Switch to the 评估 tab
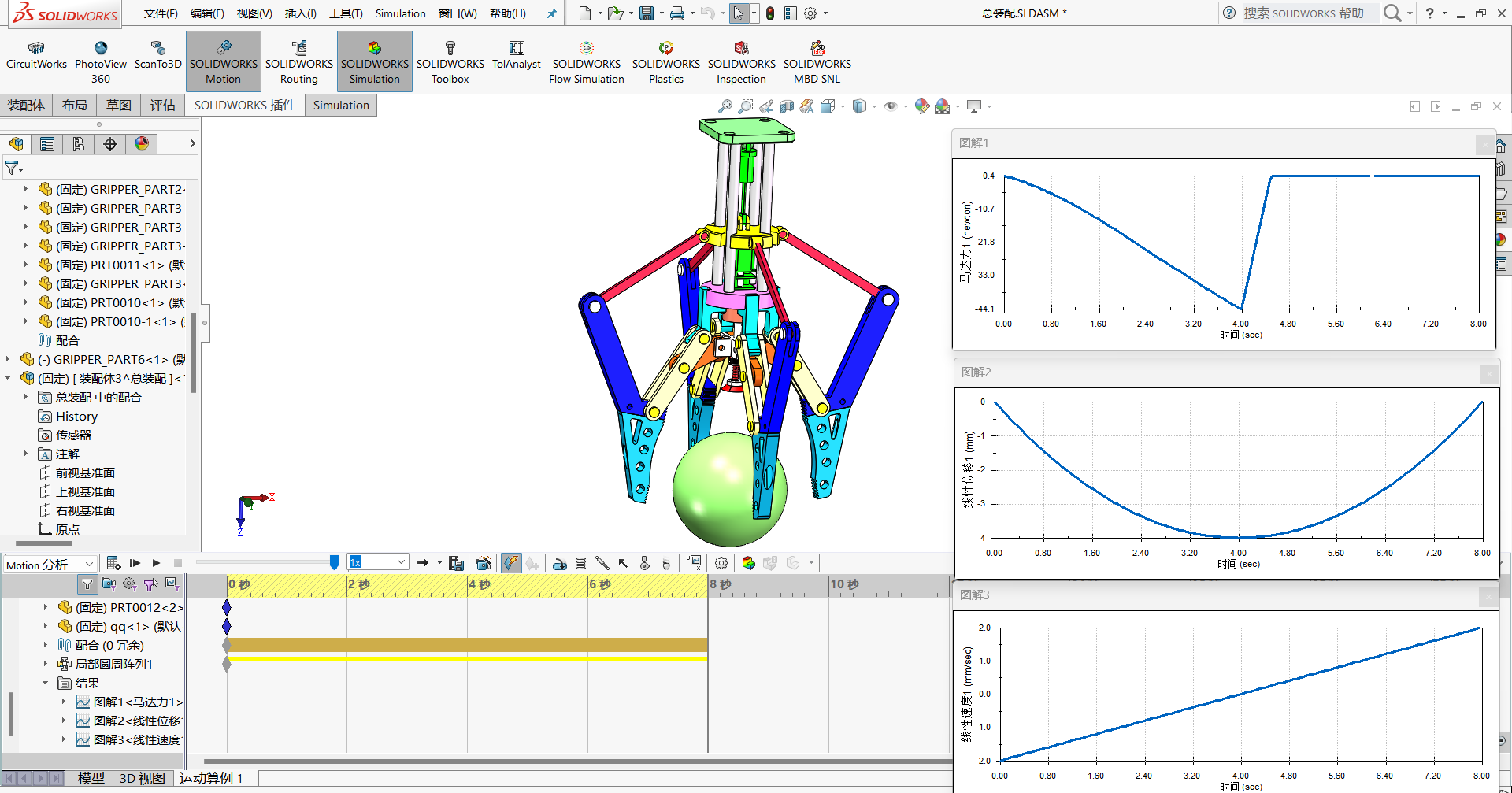 pos(163,105)
